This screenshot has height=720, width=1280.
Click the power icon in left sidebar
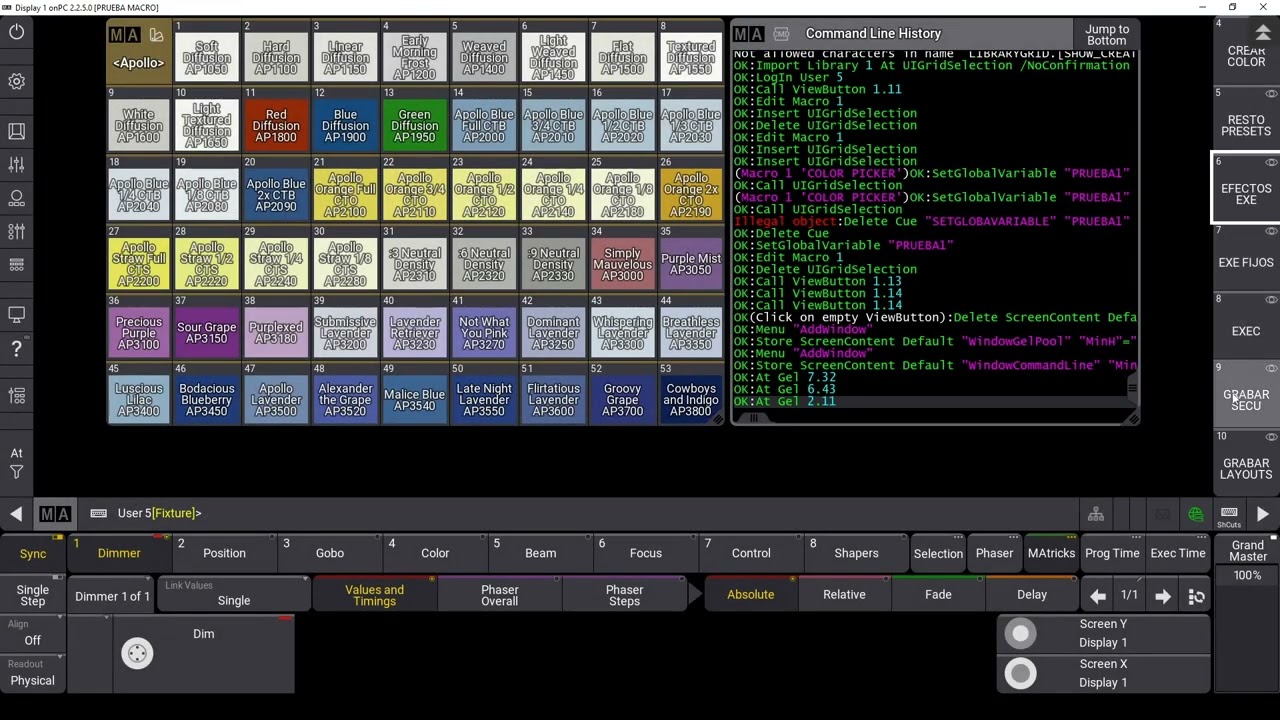pyautogui.click(x=17, y=32)
